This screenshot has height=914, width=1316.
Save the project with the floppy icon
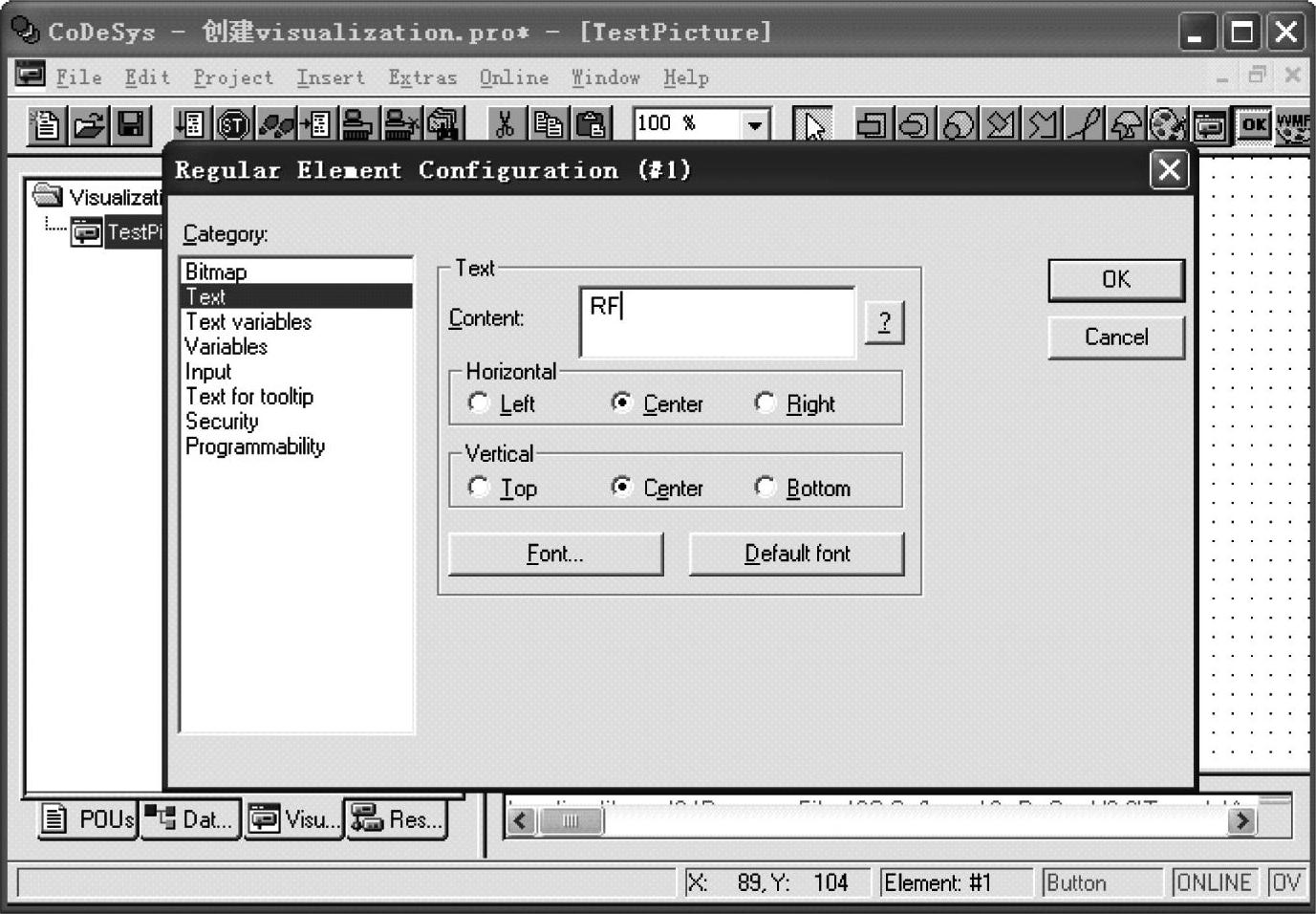(x=130, y=125)
